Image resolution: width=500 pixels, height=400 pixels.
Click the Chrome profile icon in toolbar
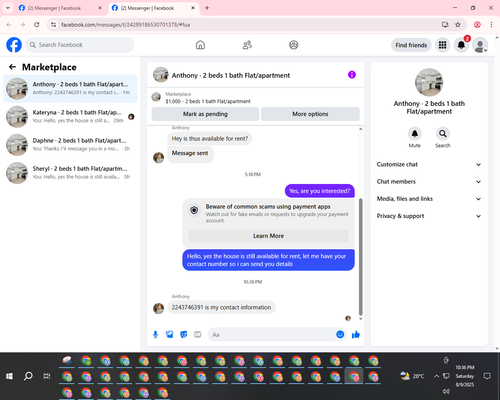pos(477,24)
